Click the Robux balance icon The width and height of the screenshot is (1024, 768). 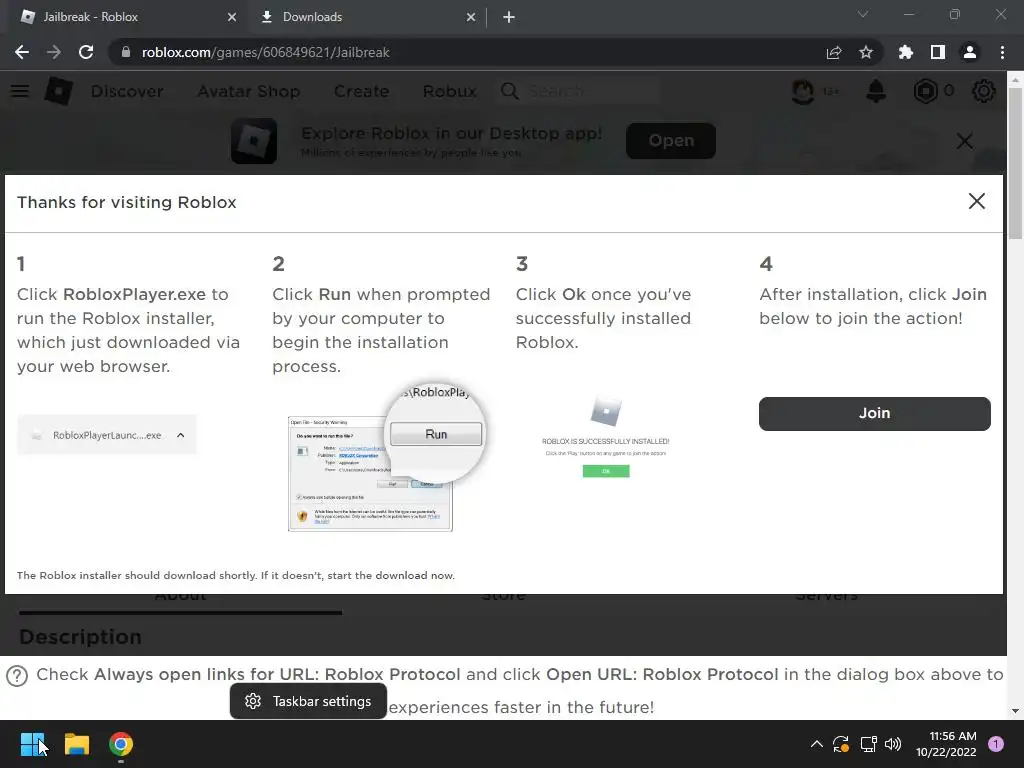(x=925, y=91)
